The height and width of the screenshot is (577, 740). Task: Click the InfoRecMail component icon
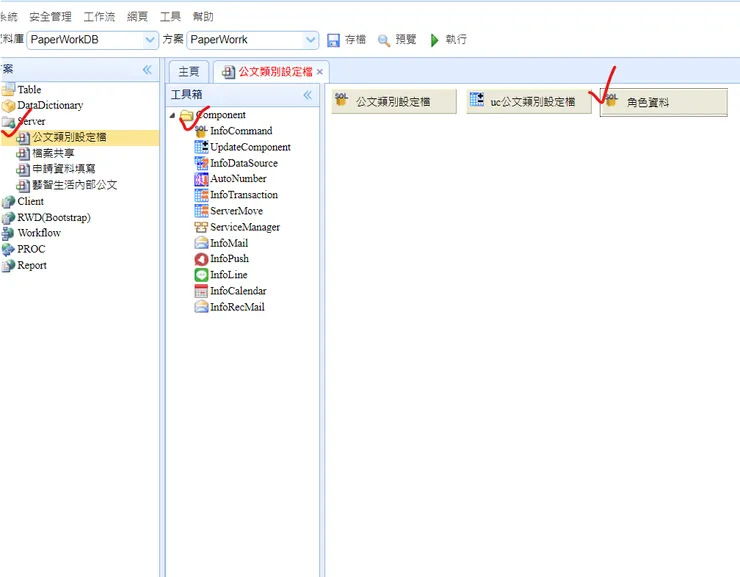pos(201,307)
